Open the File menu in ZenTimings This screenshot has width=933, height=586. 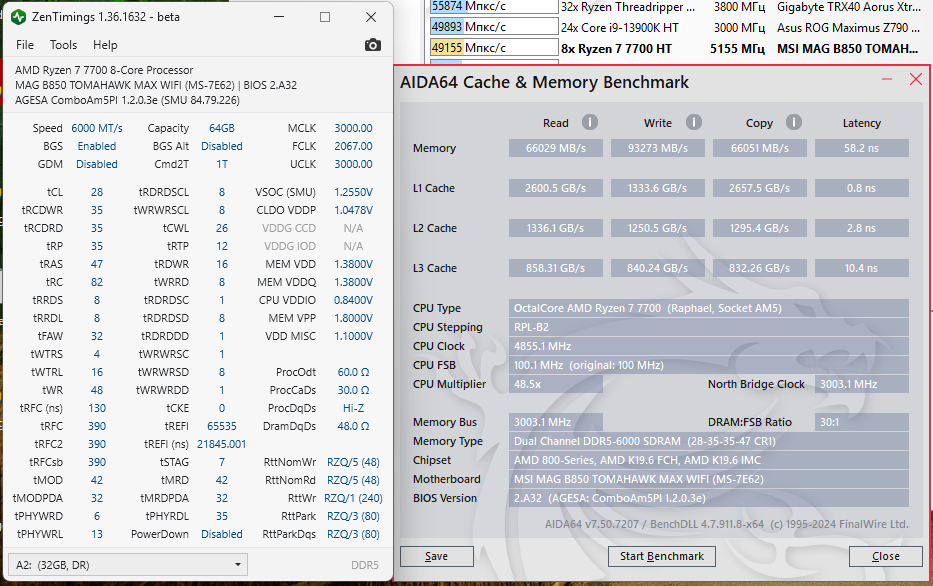pyautogui.click(x=25, y=45)
